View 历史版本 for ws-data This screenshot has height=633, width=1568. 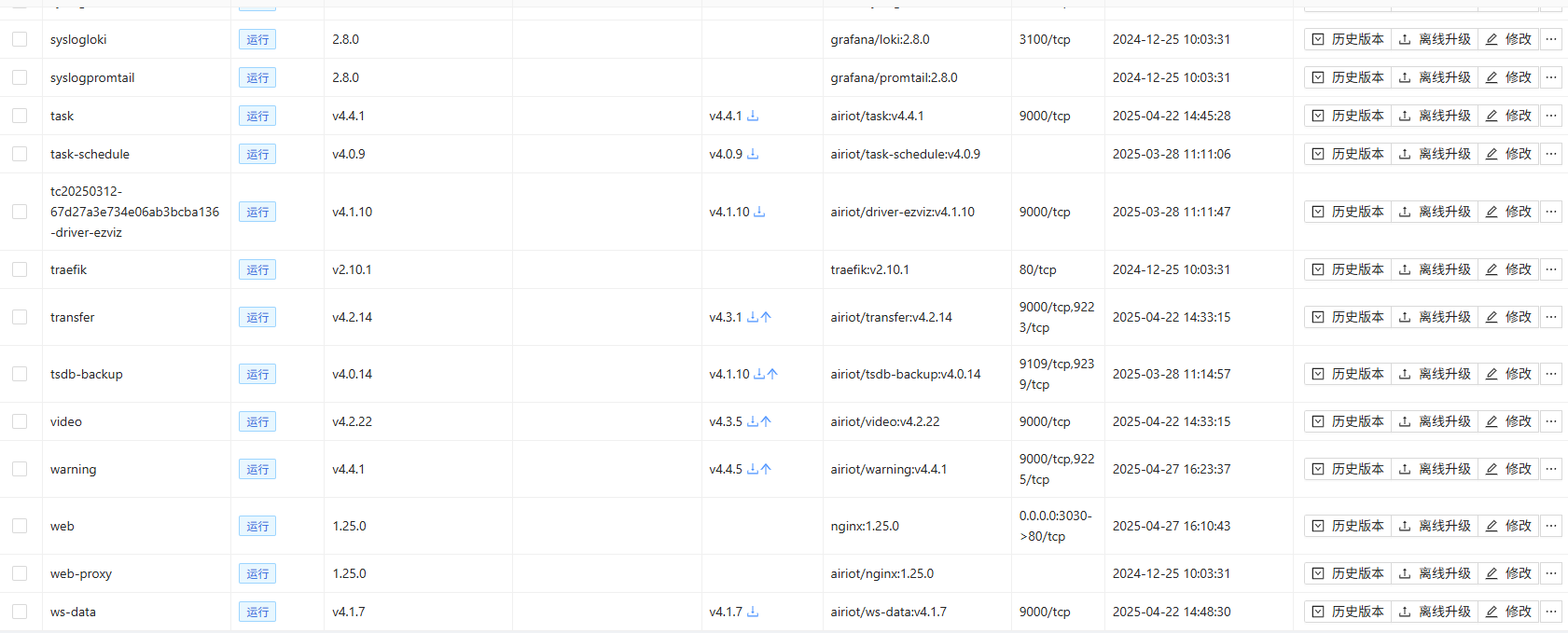1348,612
